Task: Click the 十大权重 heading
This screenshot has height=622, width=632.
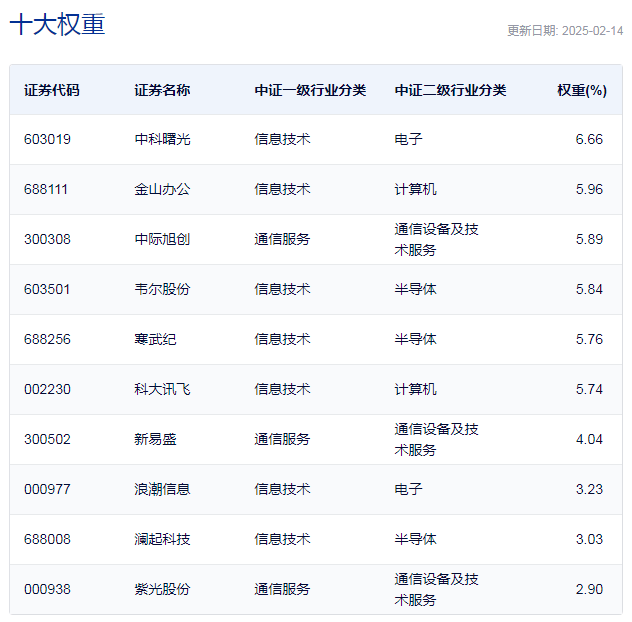Action: tap(57, 24)
